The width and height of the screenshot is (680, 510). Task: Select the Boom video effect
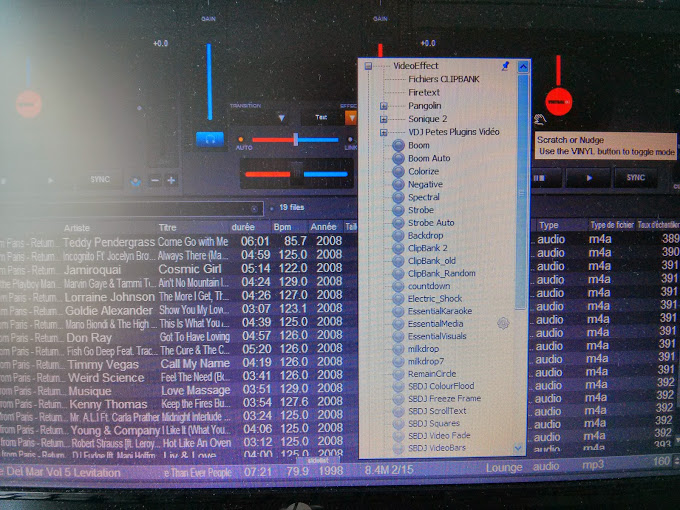(x=418, y=145)
